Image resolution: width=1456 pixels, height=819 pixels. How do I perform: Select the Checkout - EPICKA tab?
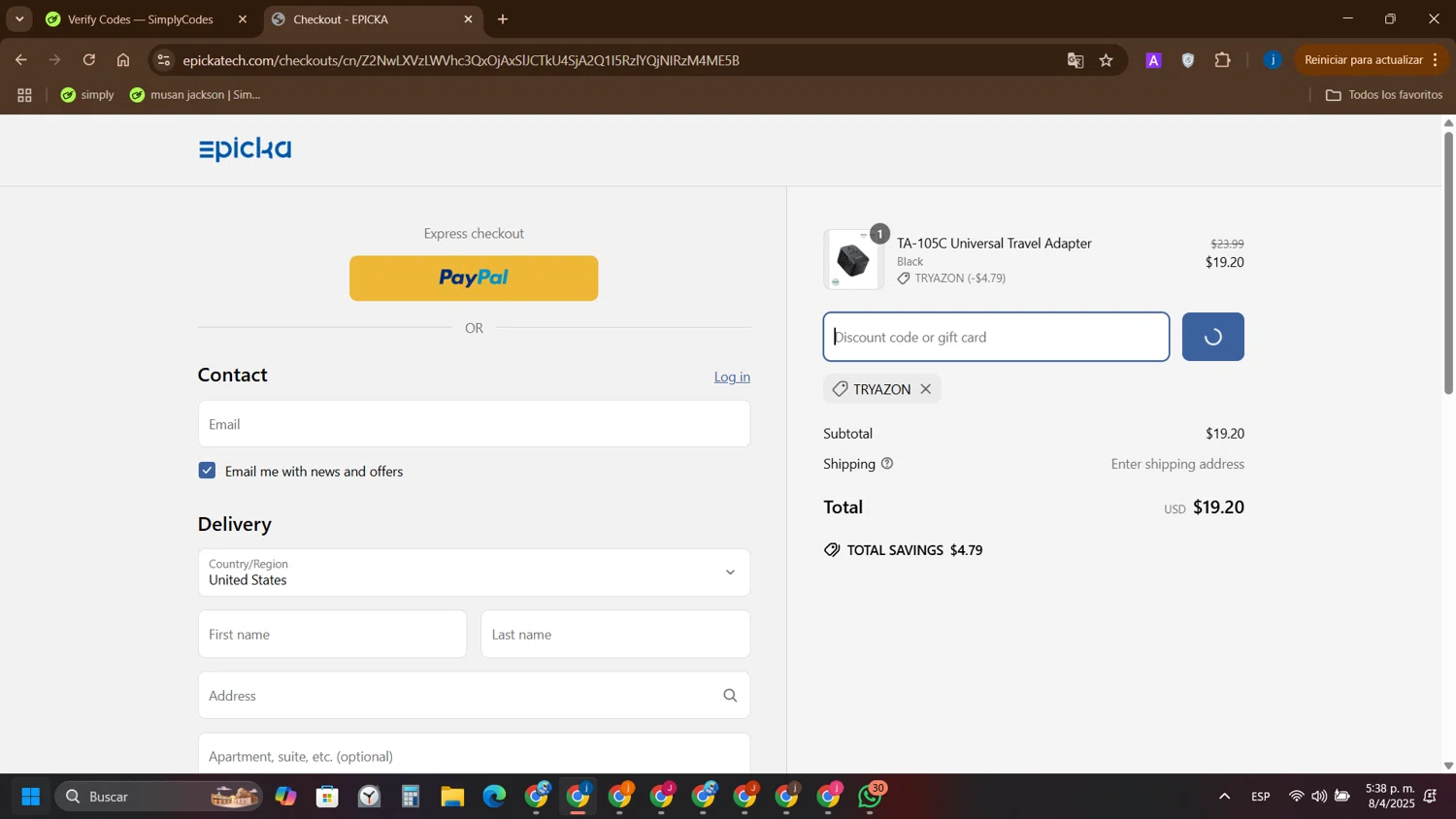[x=374, y=19]
